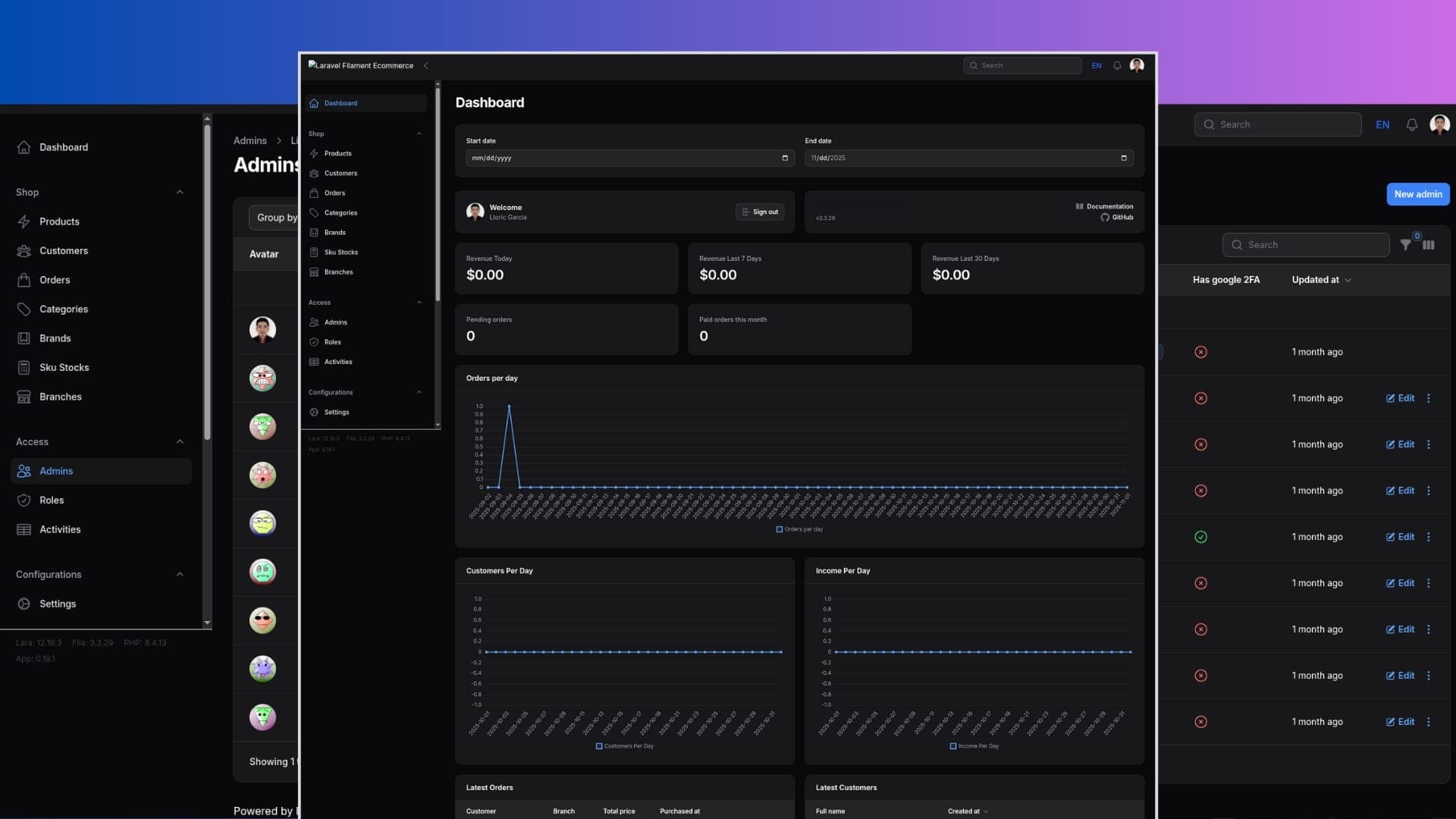Toggle Income Per Day chart legend
This screenshot has width=1456, height=819.
pos(974,746)
